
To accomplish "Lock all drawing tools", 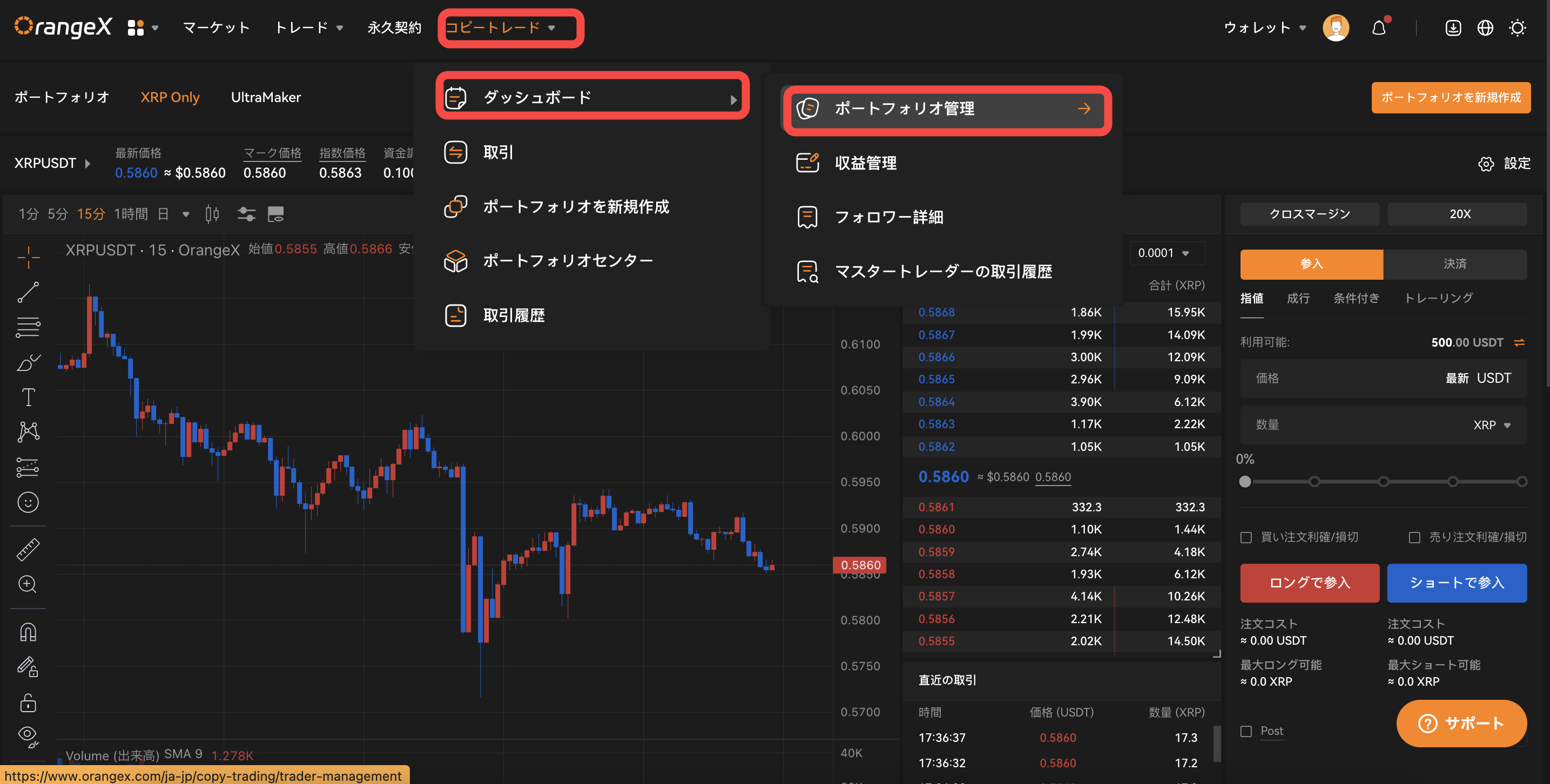I will 28,702.
